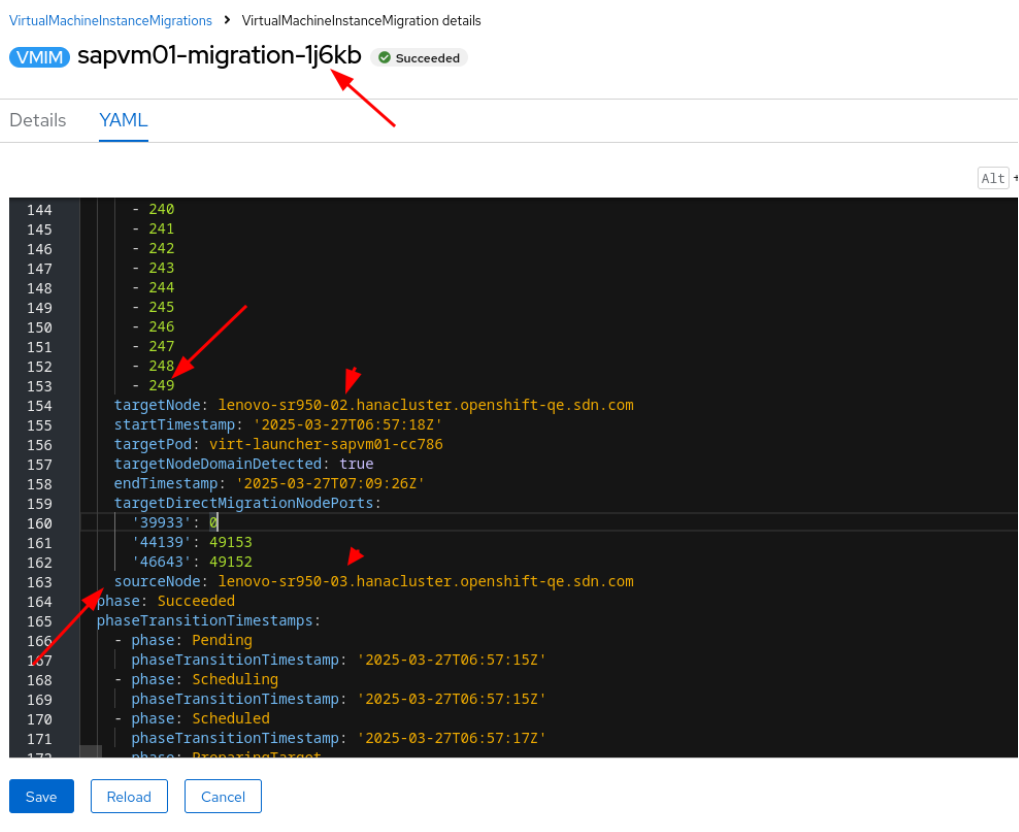Click line number 163 in the gutter
This screenshot has height=832, width=1019.
[40, 582]
